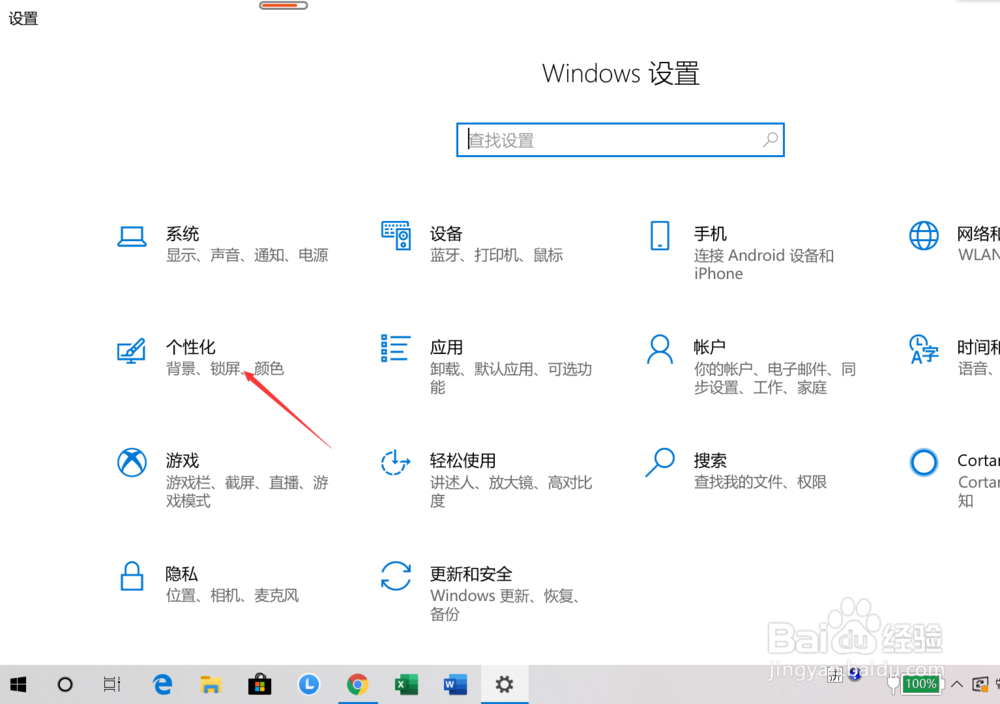1000x704 pixels.
Task: Open Excel from the taskbar
Action: [406, 685]
